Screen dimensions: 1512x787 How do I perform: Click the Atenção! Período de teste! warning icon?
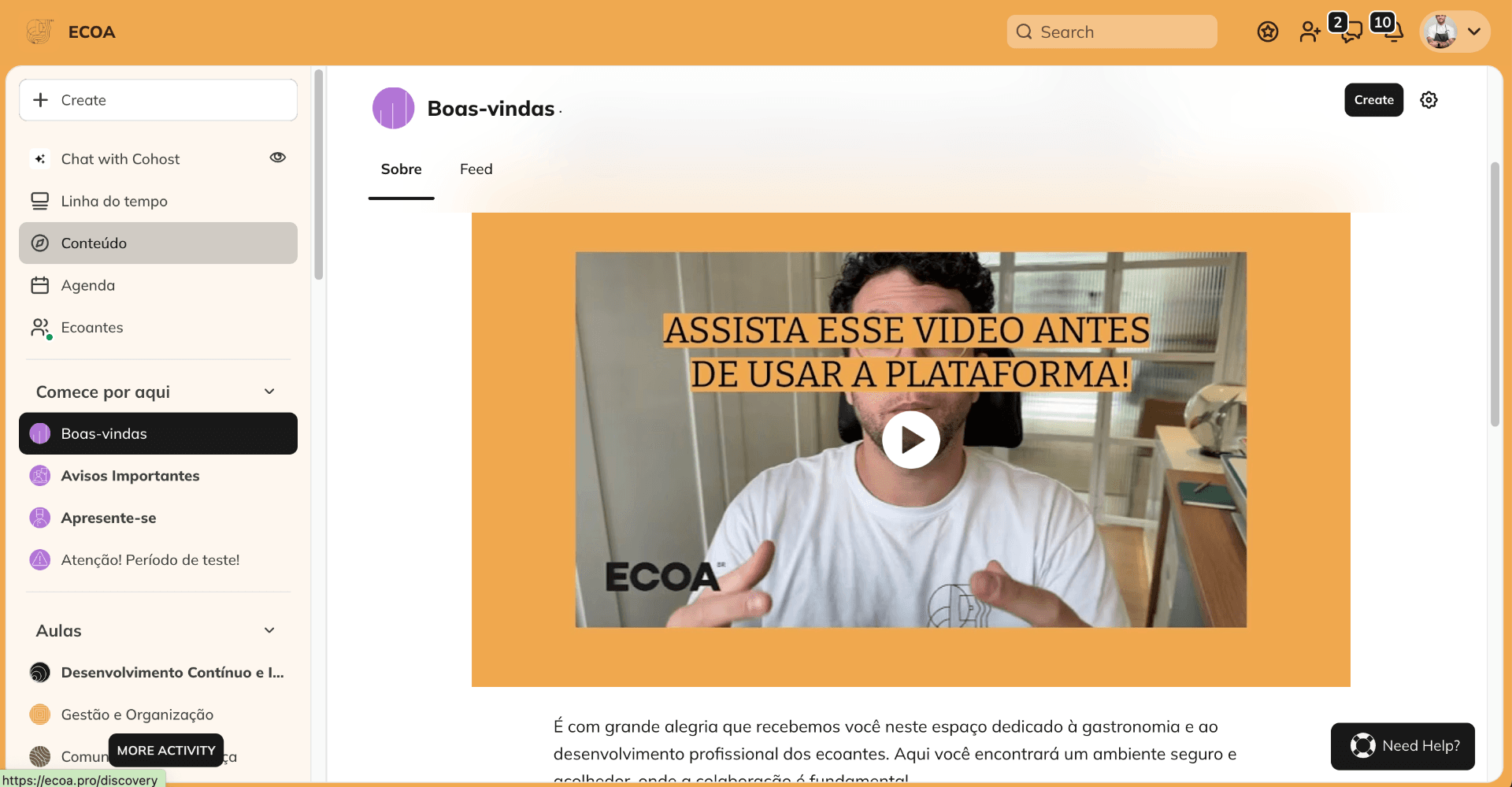tap(40, 560)
